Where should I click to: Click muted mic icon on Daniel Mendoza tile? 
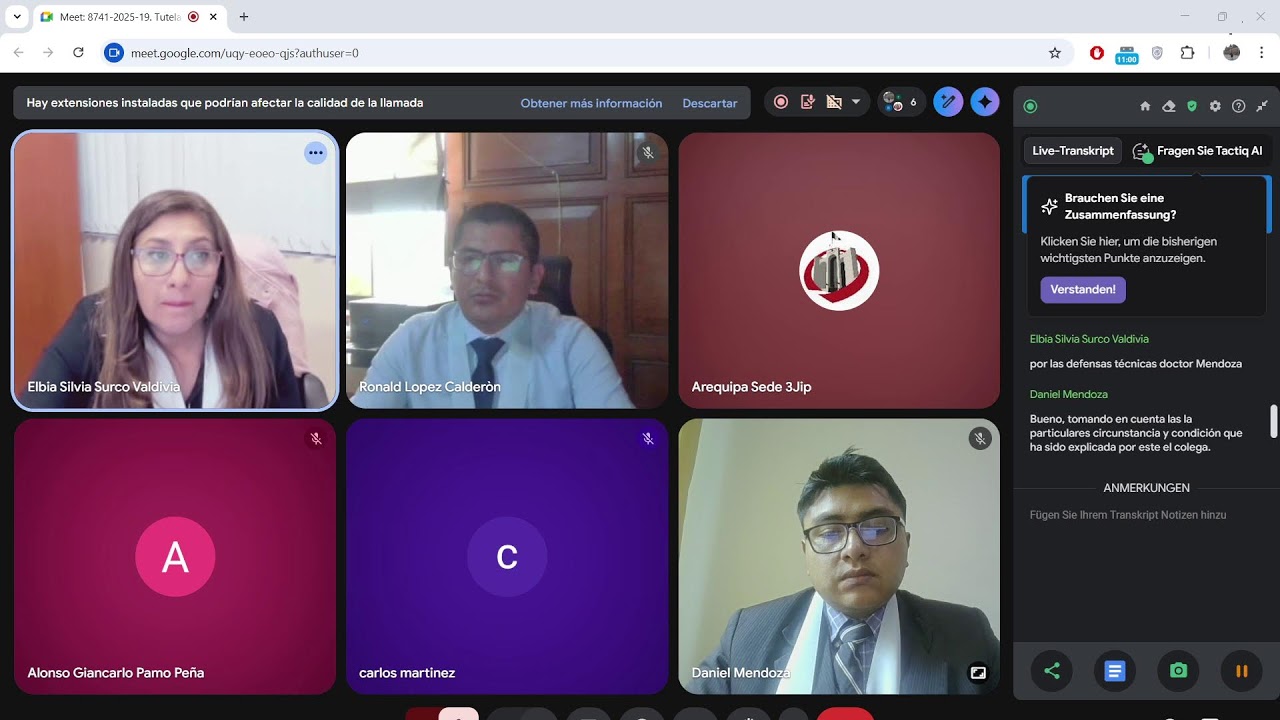(980, 439)
